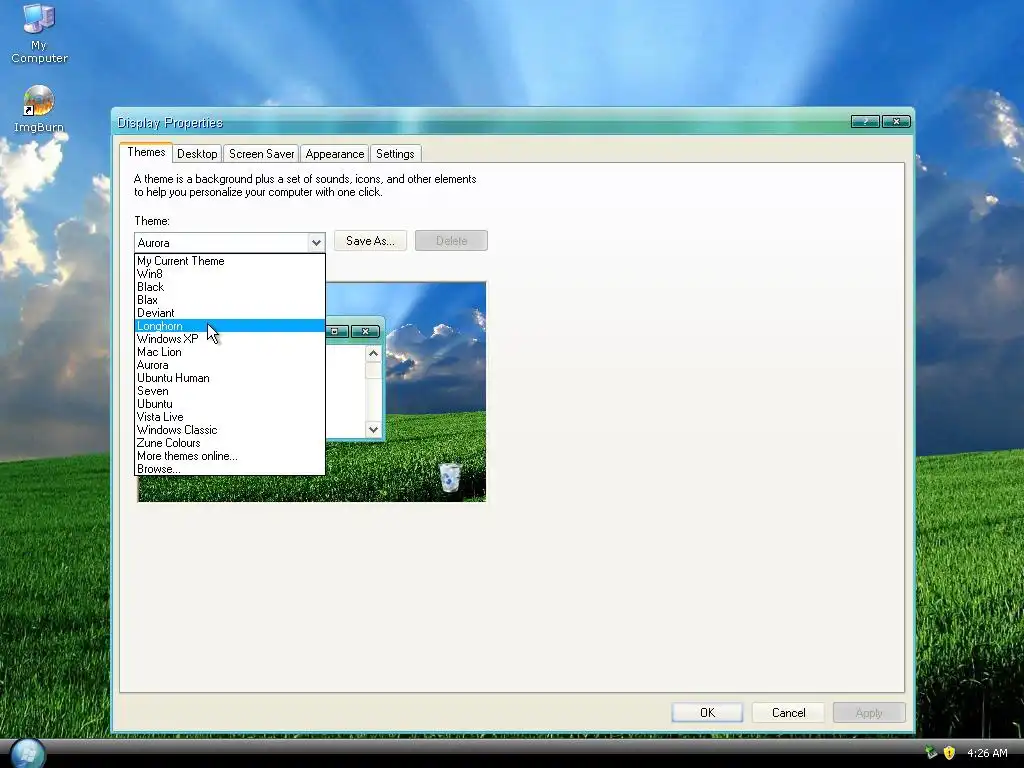Click the Save As... button
This screenshot has width=1024, height=768.
pos(370,241)
